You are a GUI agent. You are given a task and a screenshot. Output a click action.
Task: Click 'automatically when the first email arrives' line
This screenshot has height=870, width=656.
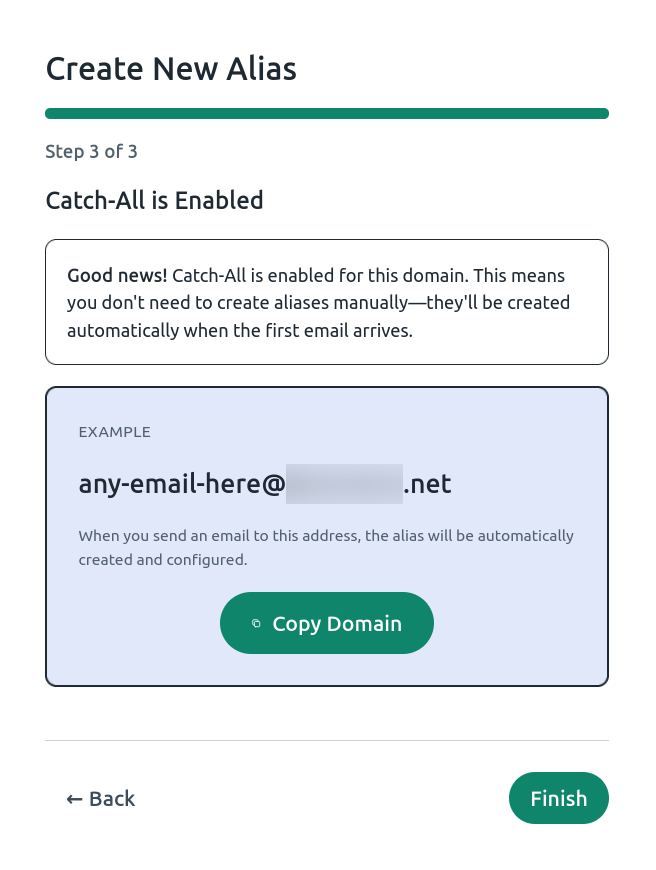click(240, 331)
